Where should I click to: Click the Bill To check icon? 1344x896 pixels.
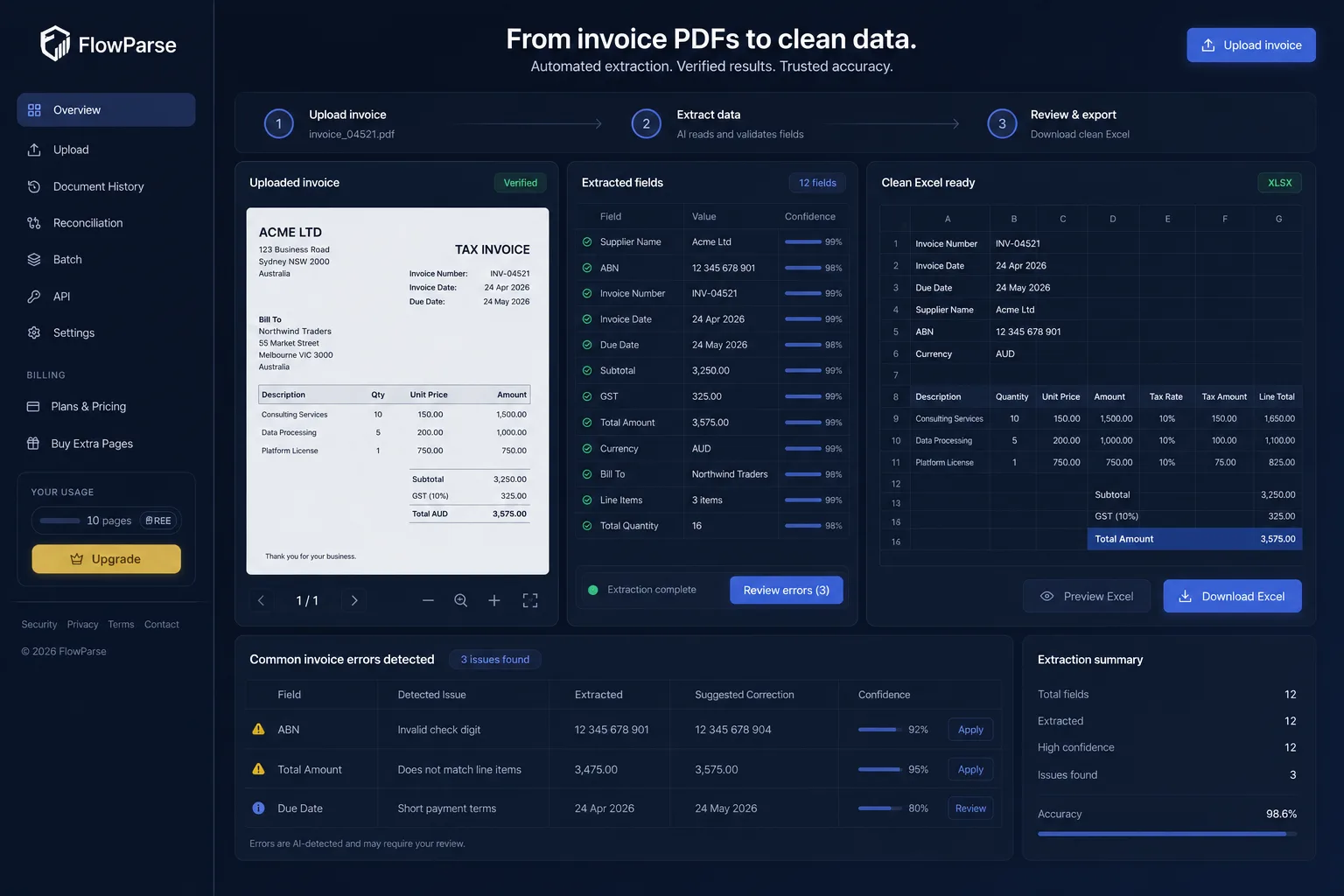pyautogui.click(x=587, y=474)
